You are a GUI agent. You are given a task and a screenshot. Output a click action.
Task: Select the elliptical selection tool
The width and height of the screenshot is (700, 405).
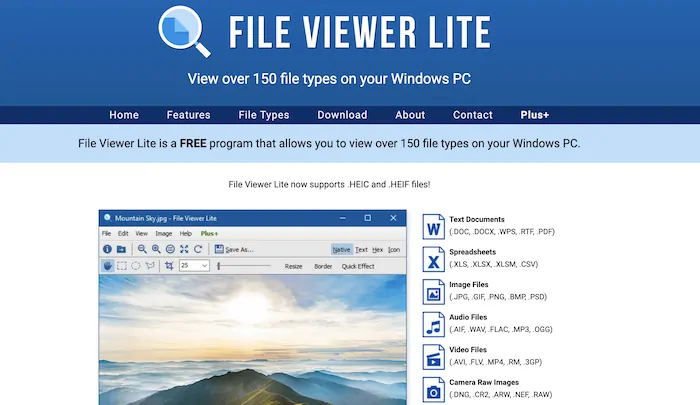coord(136,266)
